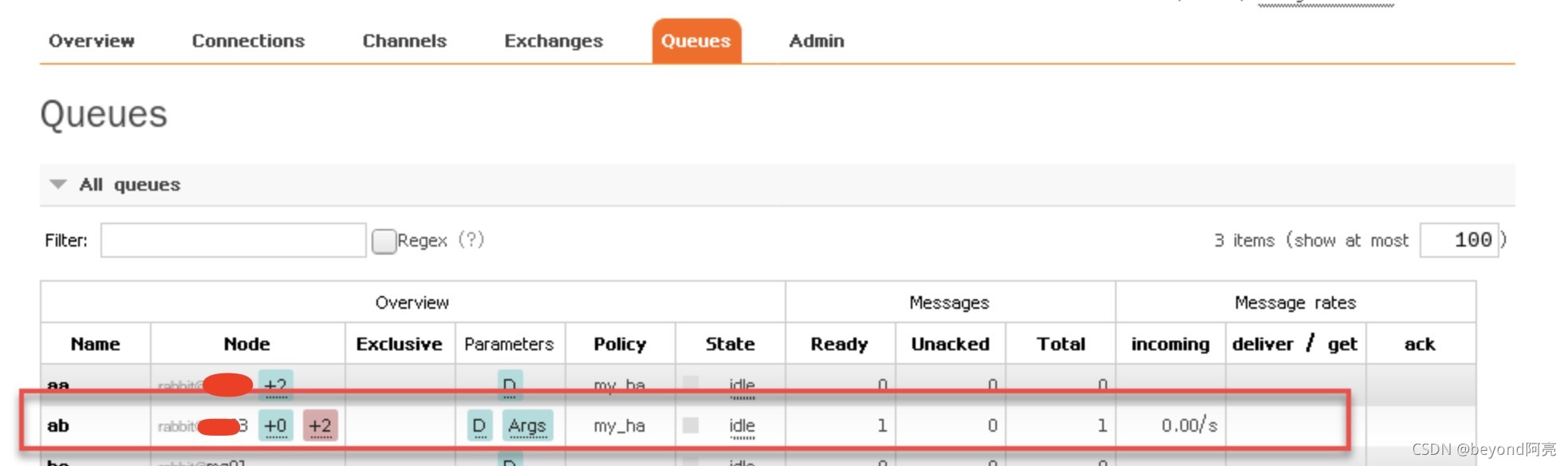Viewport: 1568px width, 466px height.
Task: Click the idle state in ab row
Action: pos(742,426)
